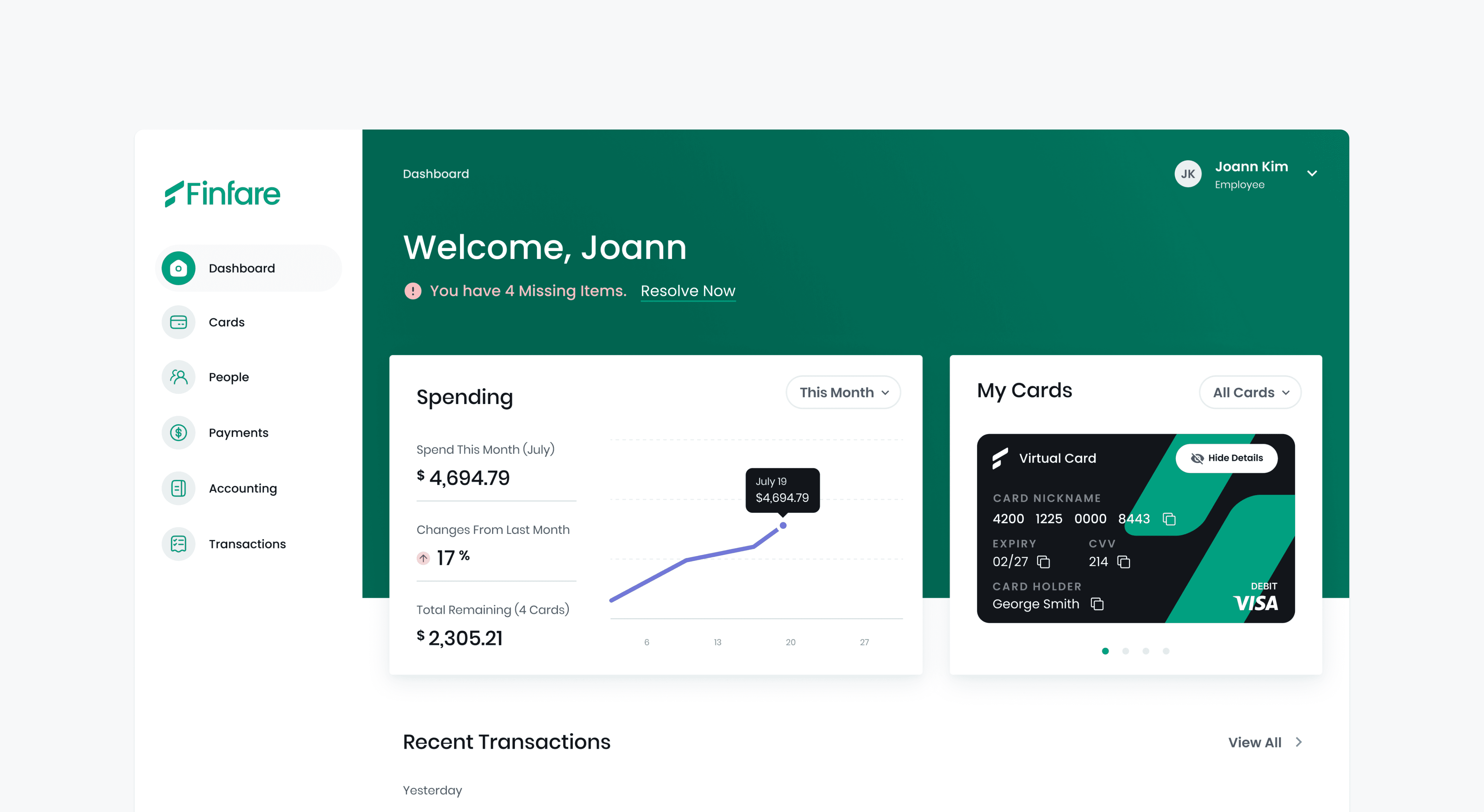Copy the CVV 214
The image size is (1484, 812).
1123,561
